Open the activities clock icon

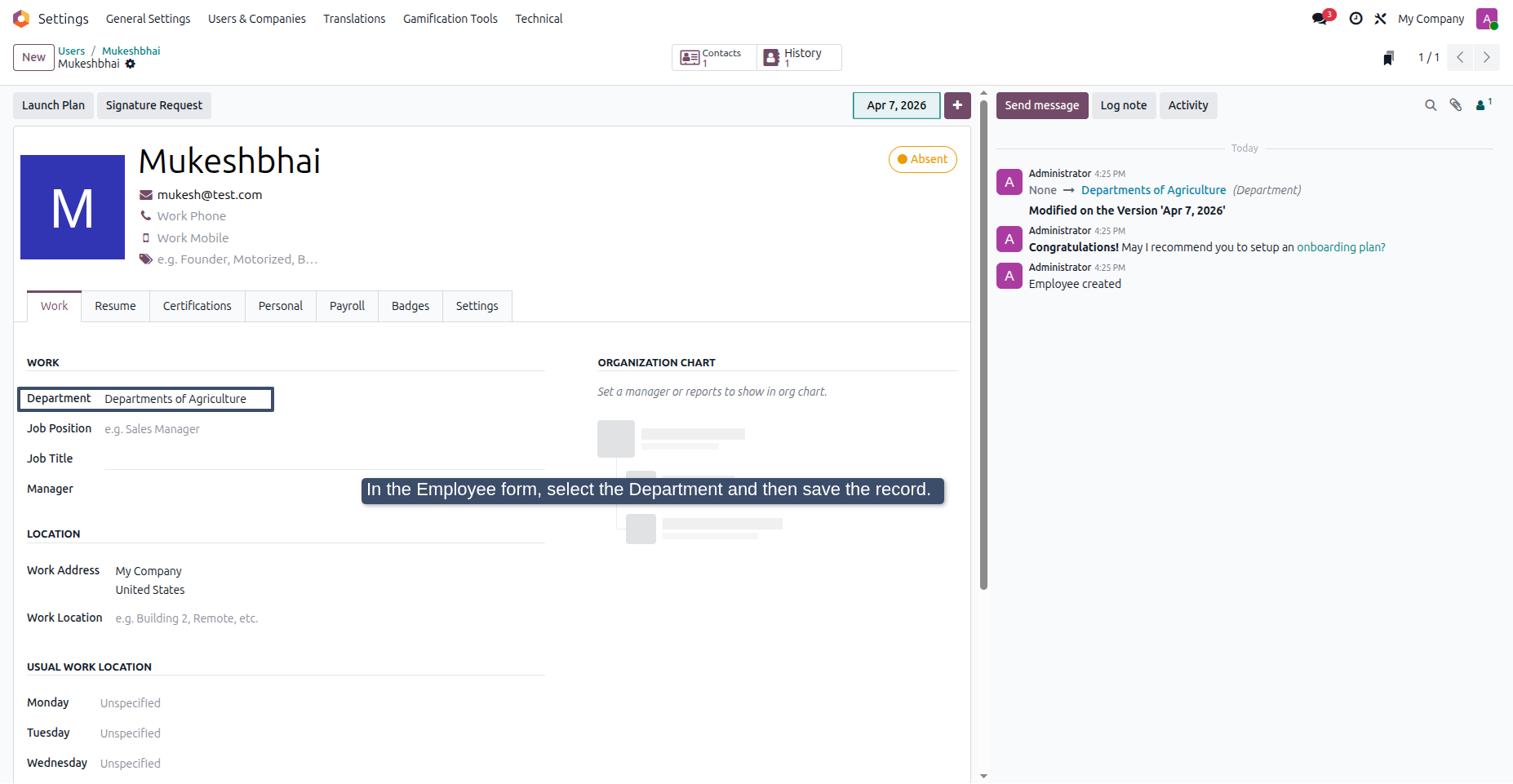[x=1355, y=18]
